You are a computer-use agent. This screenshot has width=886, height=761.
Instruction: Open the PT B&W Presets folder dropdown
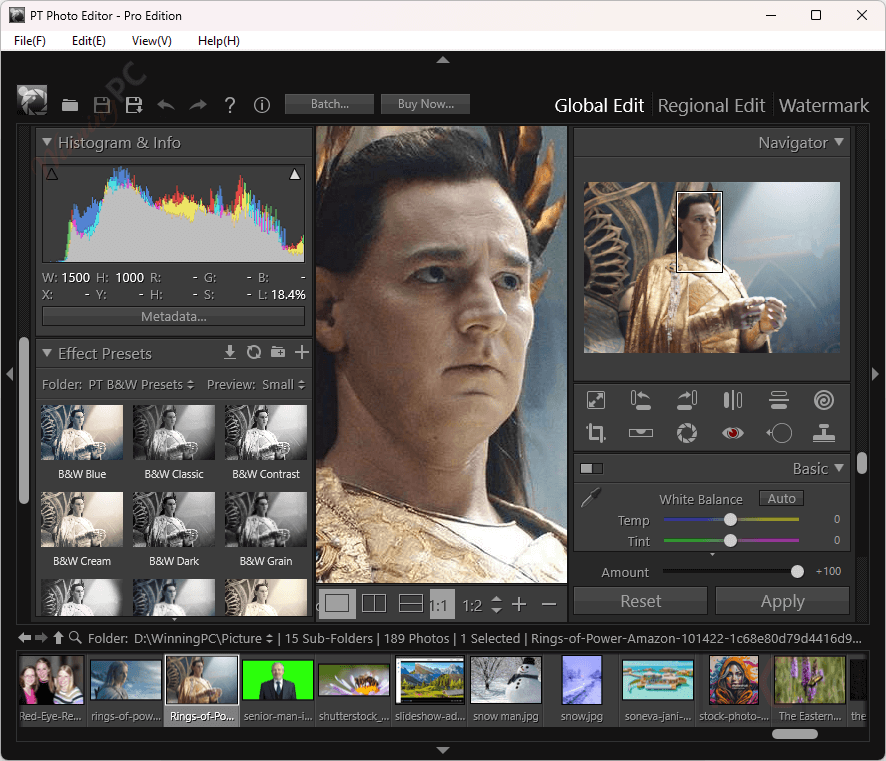click(x=141, y=385)
